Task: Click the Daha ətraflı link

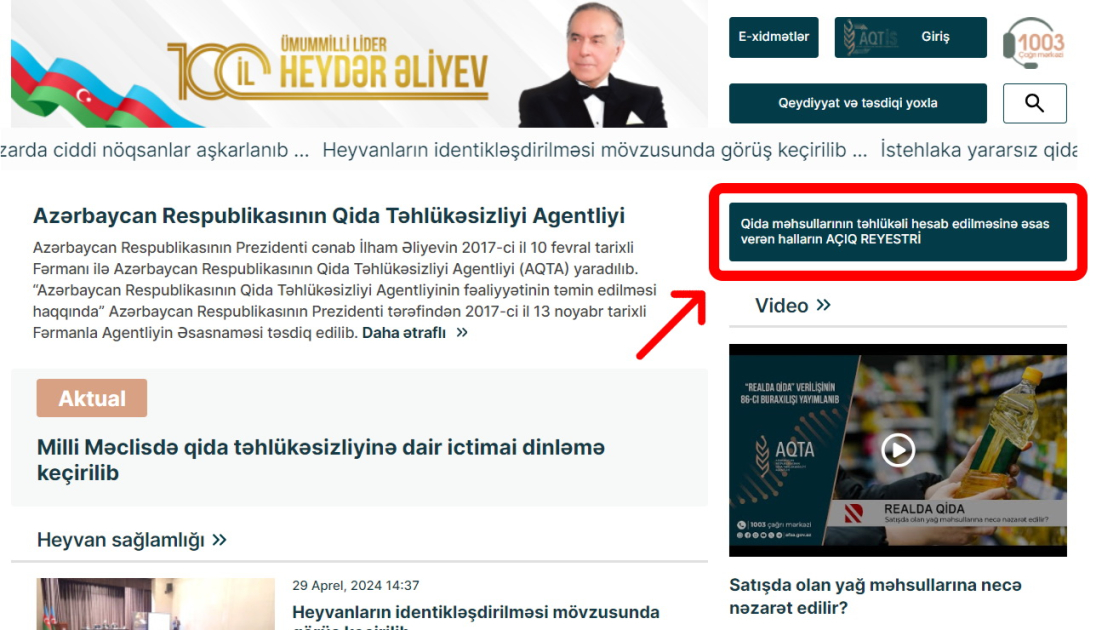Action: pos(404,332)
